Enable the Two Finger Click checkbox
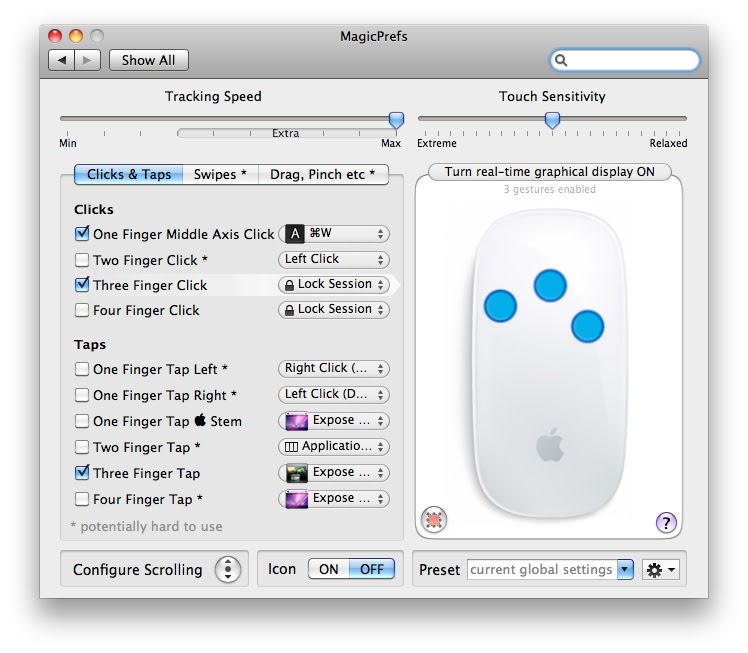The width and height of the screenshot is (748, 653). coord(82,260)
